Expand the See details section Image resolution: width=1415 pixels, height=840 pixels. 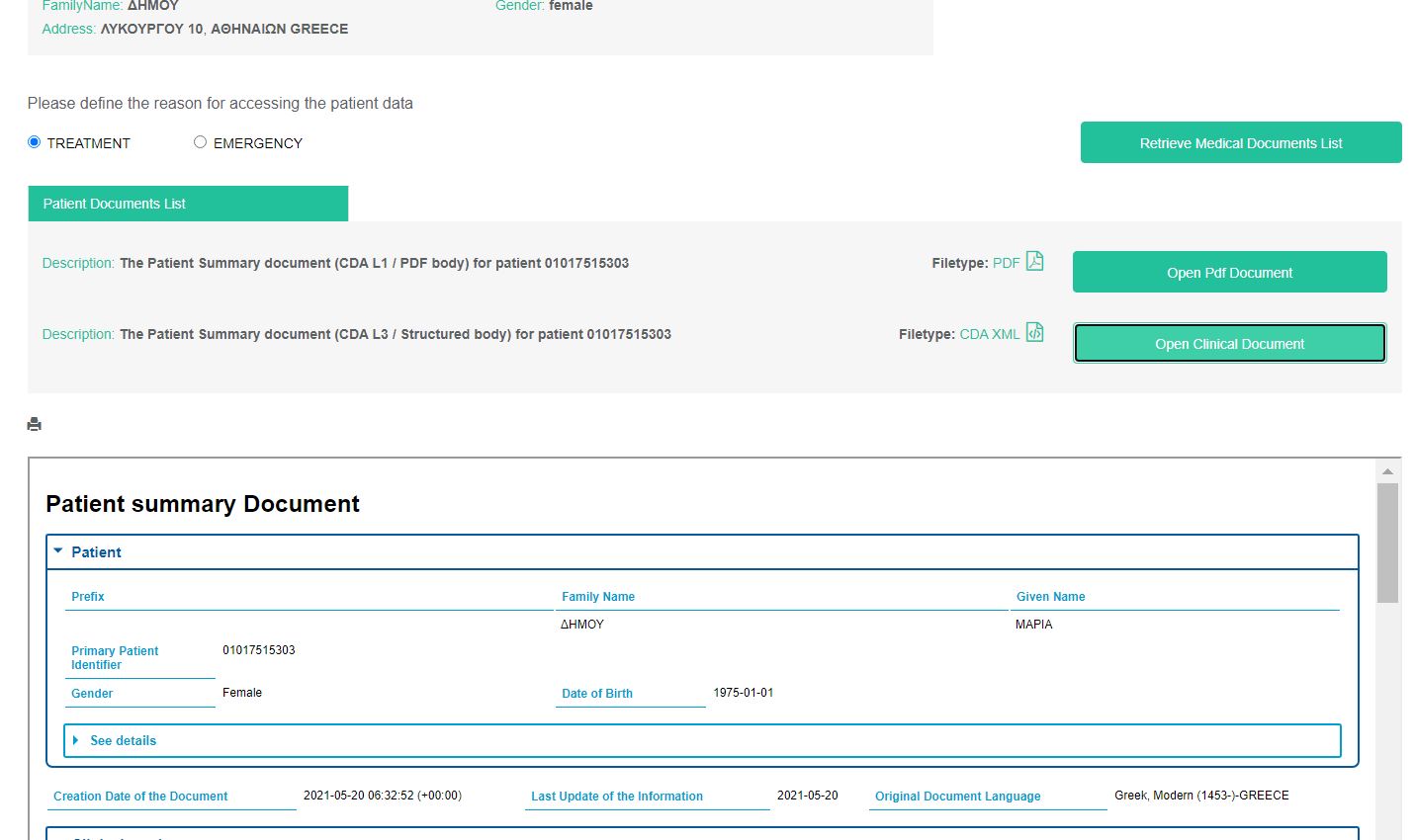123,740
